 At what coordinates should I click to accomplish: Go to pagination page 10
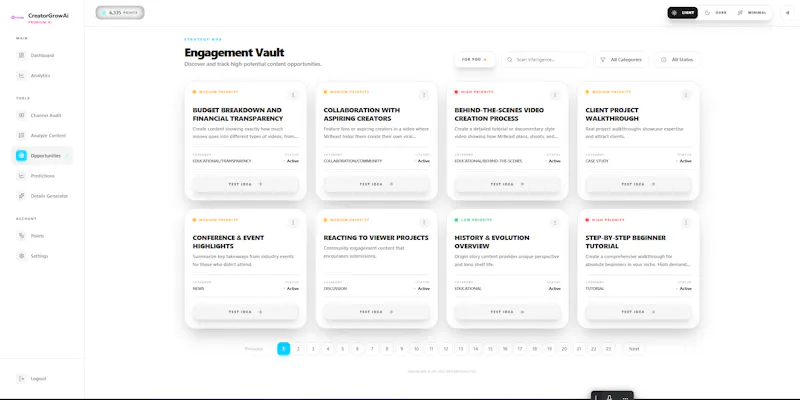[416, 349]
